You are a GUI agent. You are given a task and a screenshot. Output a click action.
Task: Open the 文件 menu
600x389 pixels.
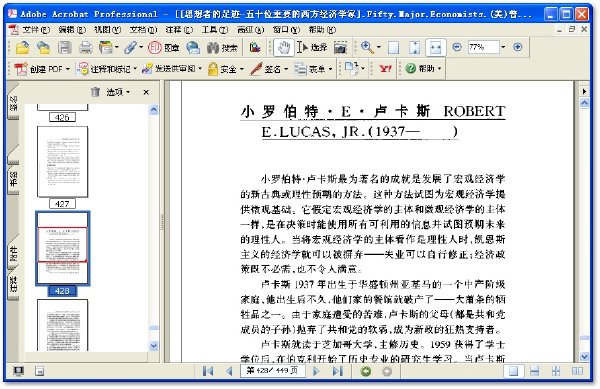pos(36,29)
